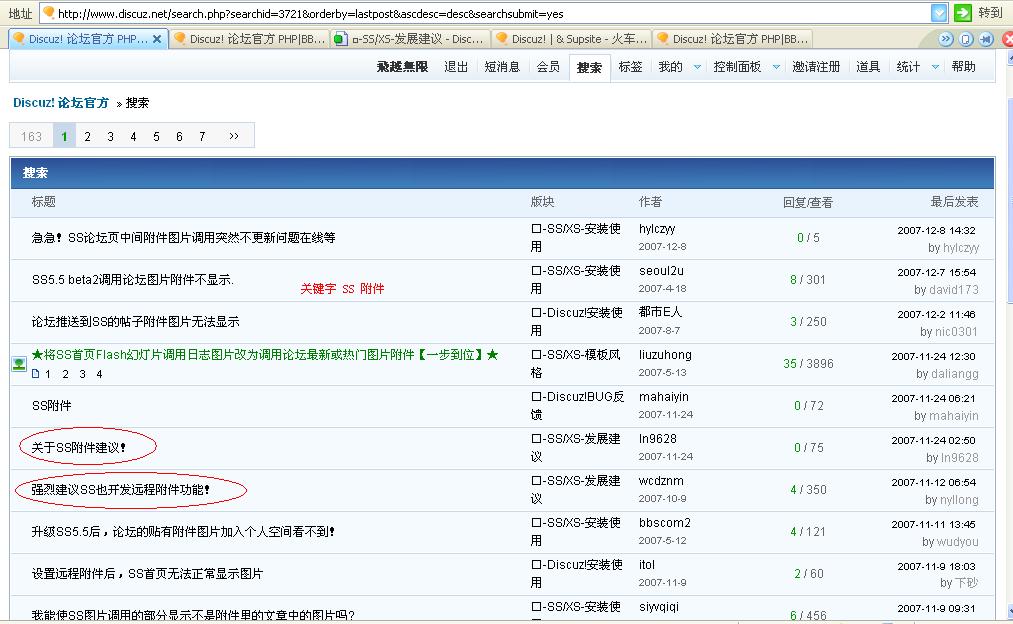Image resolution: width=1013 pixels, height=624 pixels.
Task: Open thread 设置远程附件后，SS首页无法正常显示图片
Action: coord(147,574)
